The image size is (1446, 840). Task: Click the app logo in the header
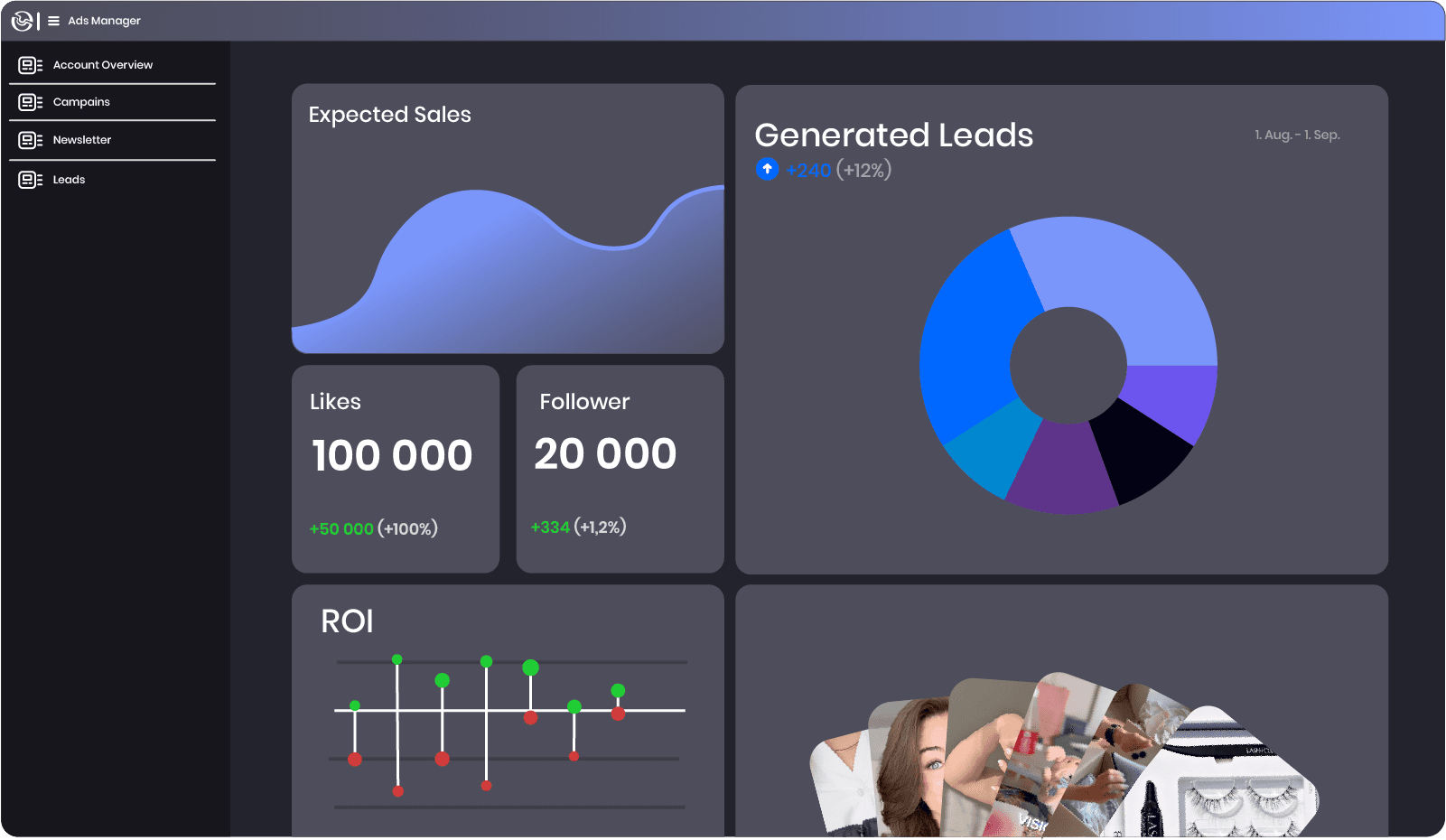pos(23,21)
